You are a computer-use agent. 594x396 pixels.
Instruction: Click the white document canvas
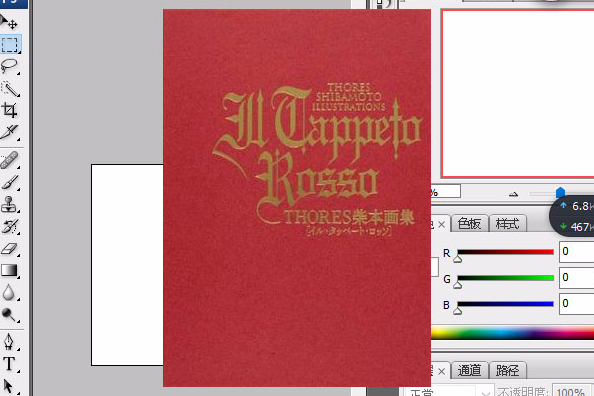tap(127, 265)
